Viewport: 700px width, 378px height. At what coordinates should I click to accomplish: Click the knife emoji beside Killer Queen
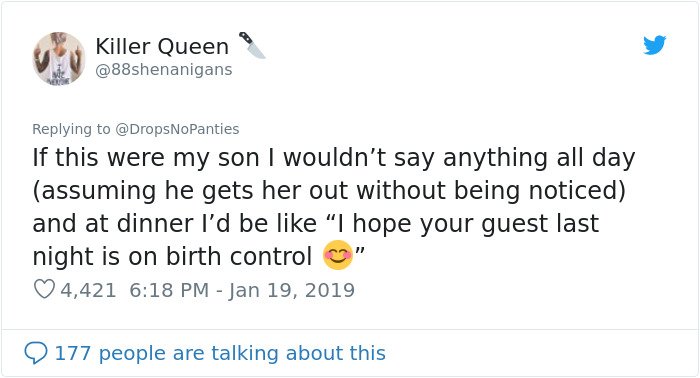(x=252, y=45)
